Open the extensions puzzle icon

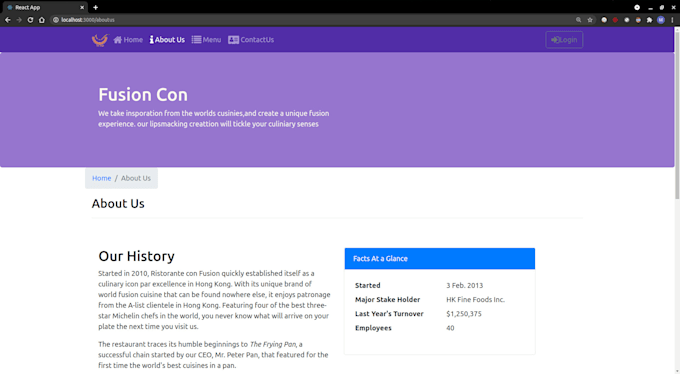coord(649,20)
